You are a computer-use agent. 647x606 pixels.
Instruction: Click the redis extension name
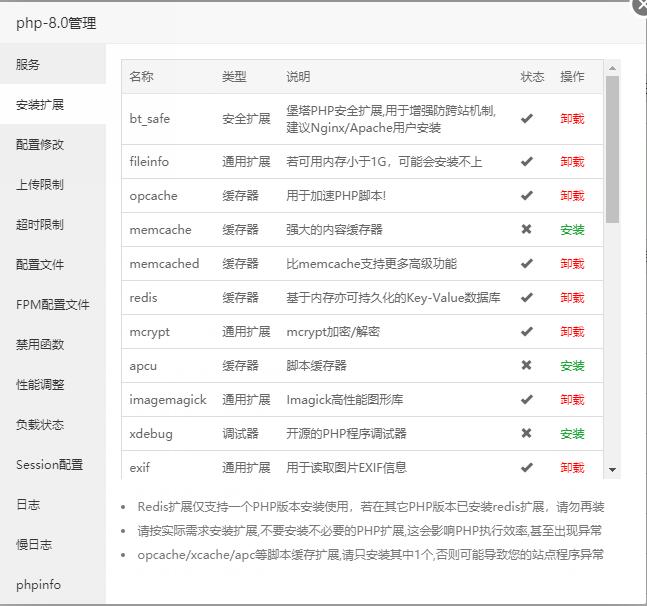click(143, 297)
